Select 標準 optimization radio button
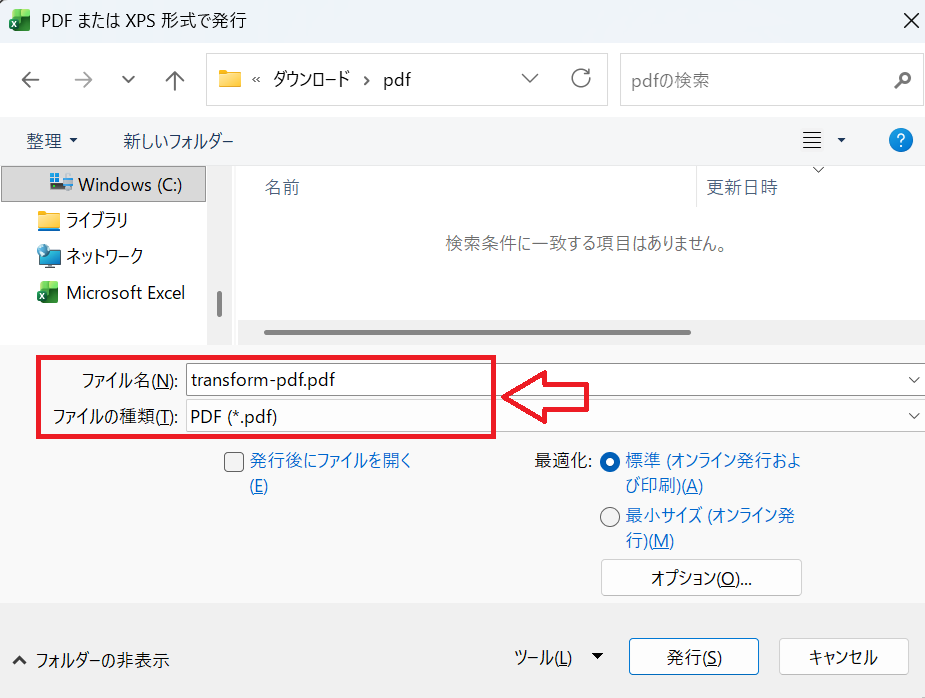Image resolution: width=925 pixels, height=698 pixels. 610,462
